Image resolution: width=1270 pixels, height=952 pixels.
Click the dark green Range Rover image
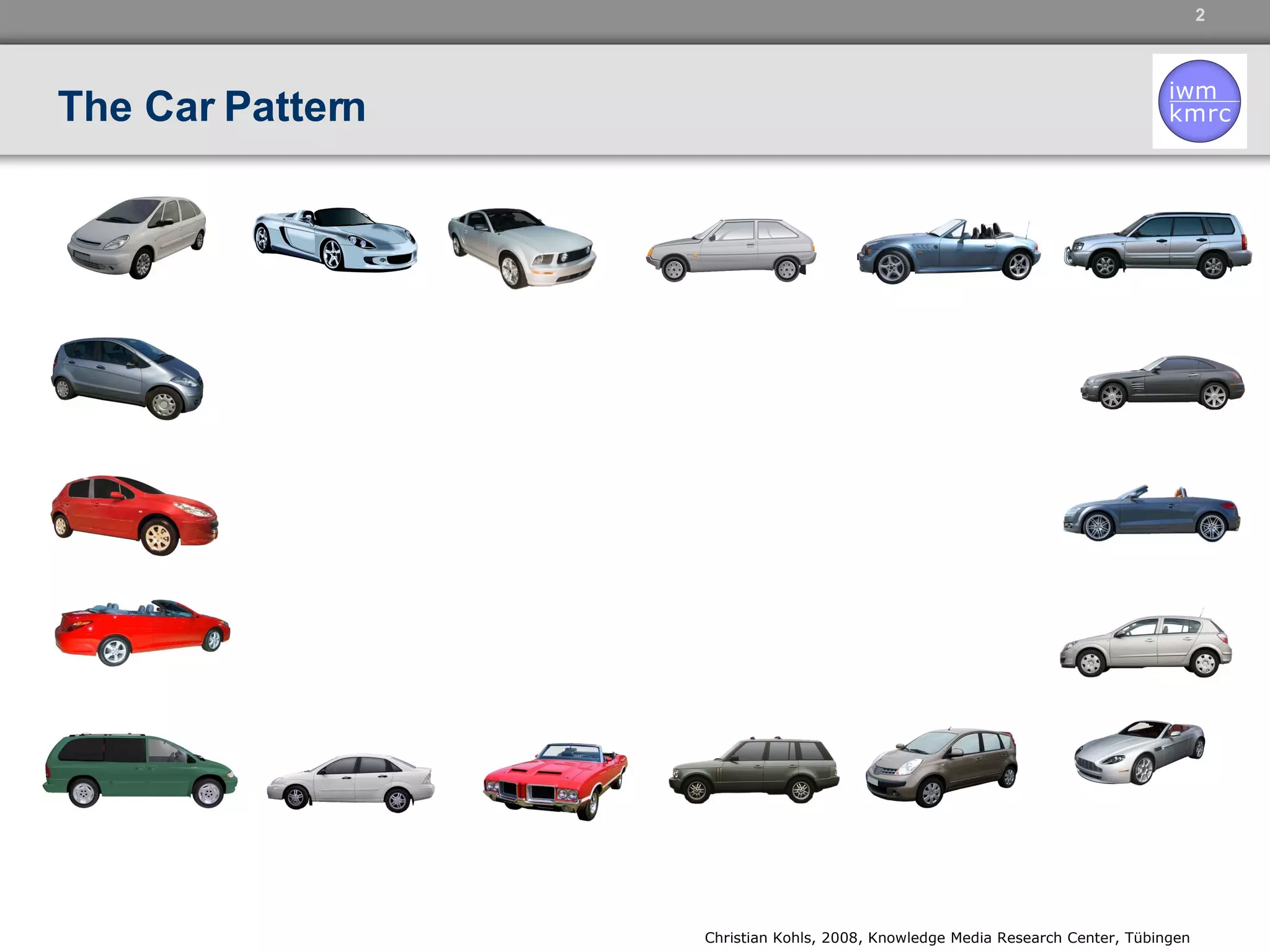753,770
